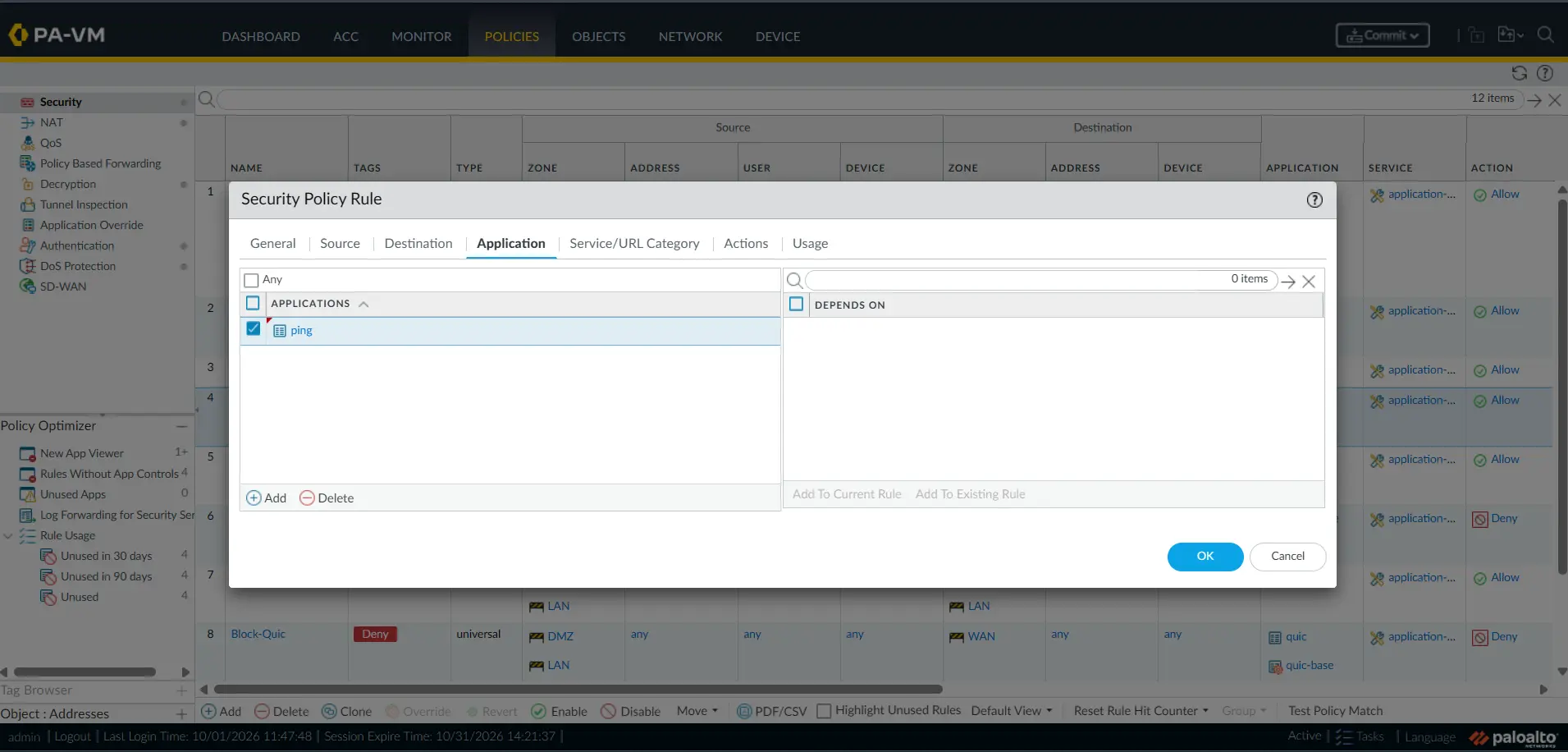Screen dimensions: 1568x752
Task: Toggle the Any applications checkbox
Action: pyautogui.click(x=251, y=280)
